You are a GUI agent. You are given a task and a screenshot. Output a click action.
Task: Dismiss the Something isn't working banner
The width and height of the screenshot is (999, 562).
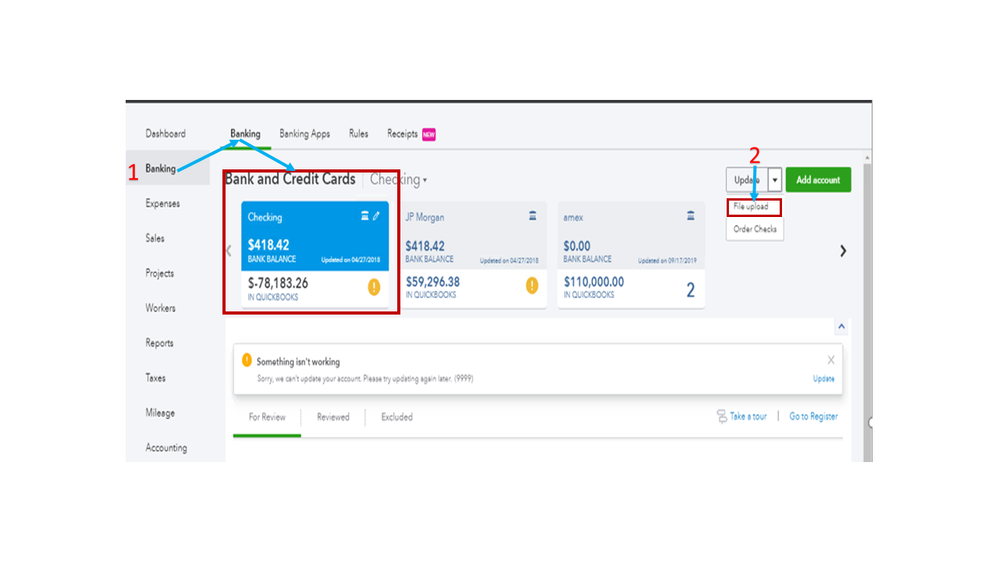tap(831, 360)
